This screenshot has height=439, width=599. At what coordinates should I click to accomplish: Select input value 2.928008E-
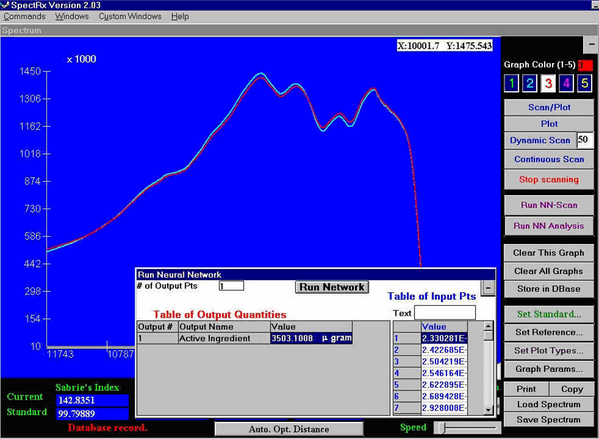point(444,408)
